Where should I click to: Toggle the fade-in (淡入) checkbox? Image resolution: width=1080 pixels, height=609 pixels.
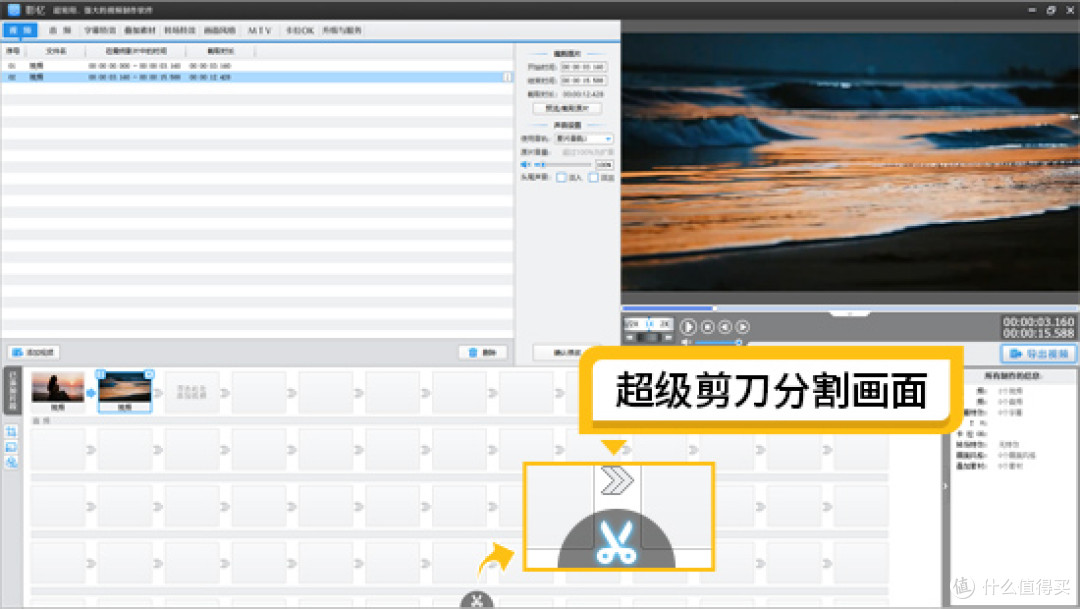[561, 178]
